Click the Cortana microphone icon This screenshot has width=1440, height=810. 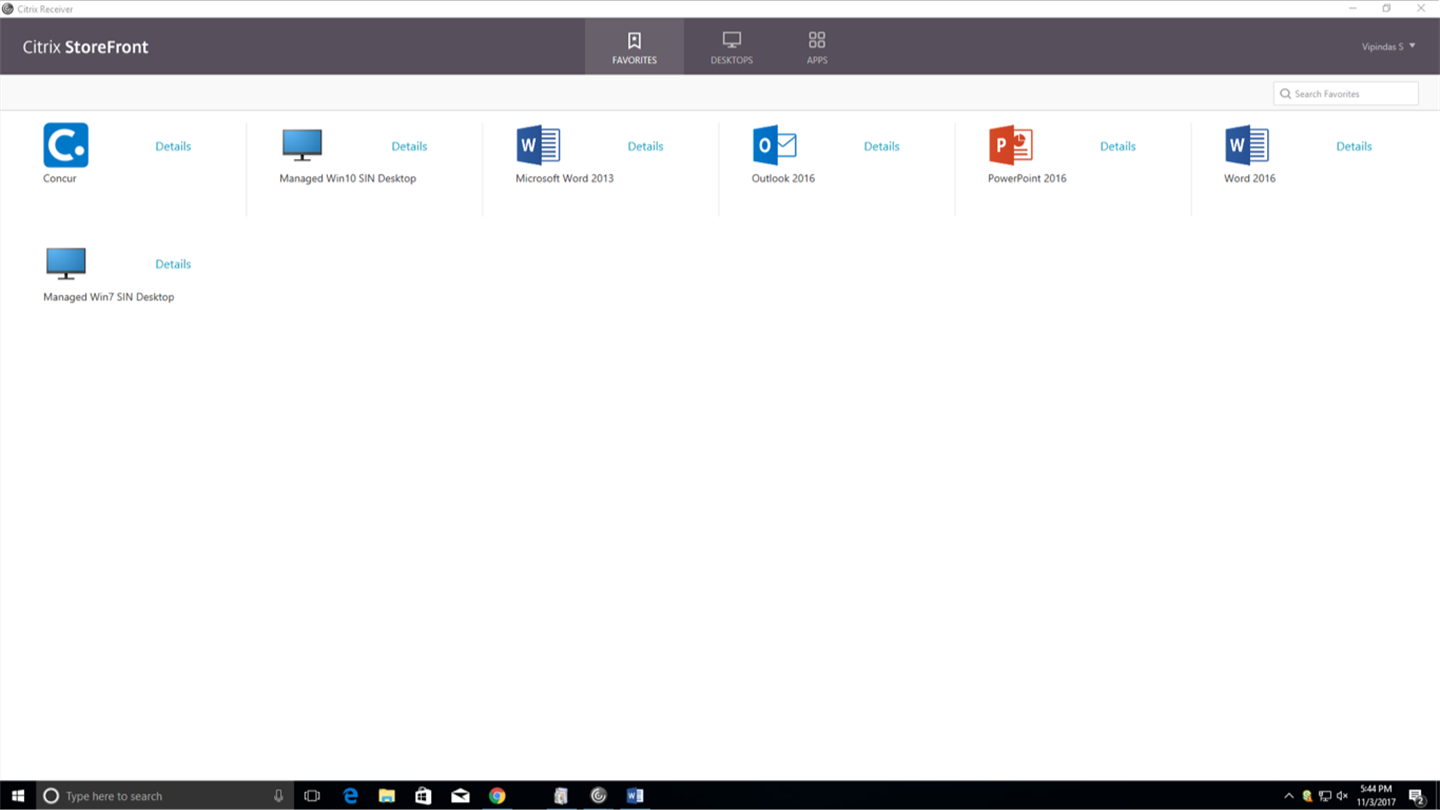278,796
